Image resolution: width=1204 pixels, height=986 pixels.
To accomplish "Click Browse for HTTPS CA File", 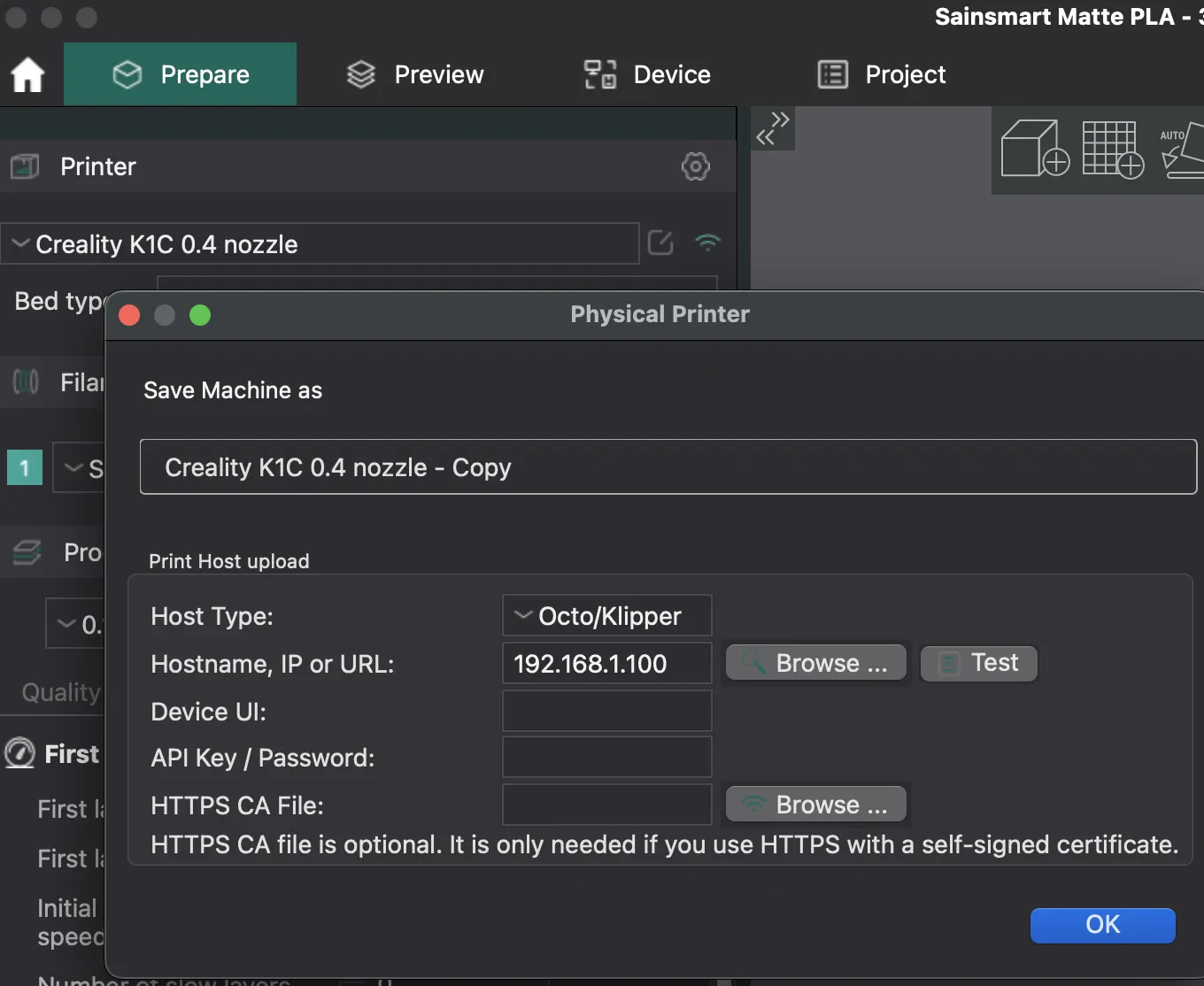I will 815,805.
